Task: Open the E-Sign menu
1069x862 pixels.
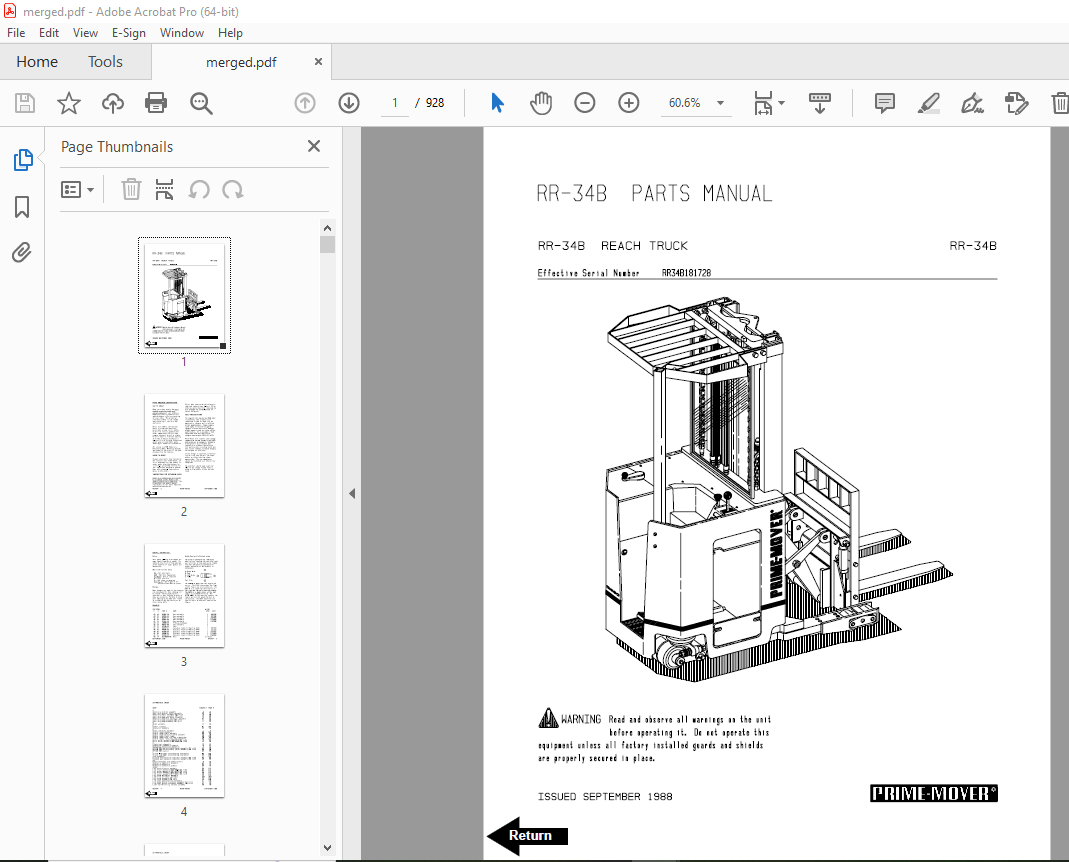Action: (128, 33)
